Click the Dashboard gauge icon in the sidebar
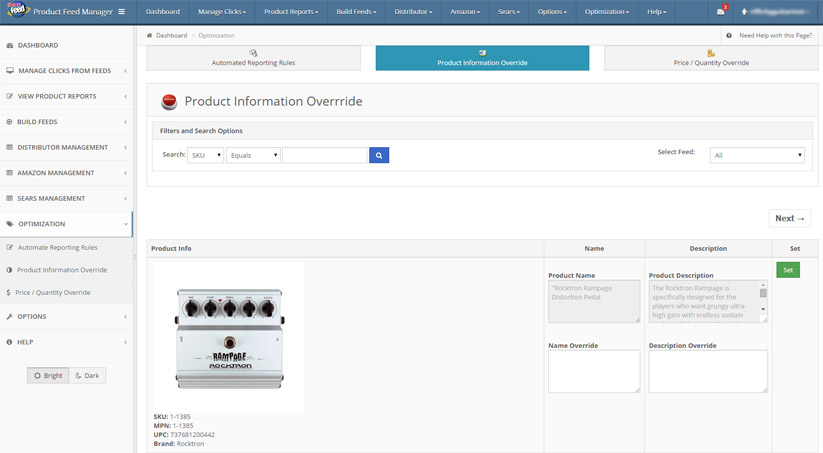Viewport: 823px width, 453px height. tap(9, 46)
